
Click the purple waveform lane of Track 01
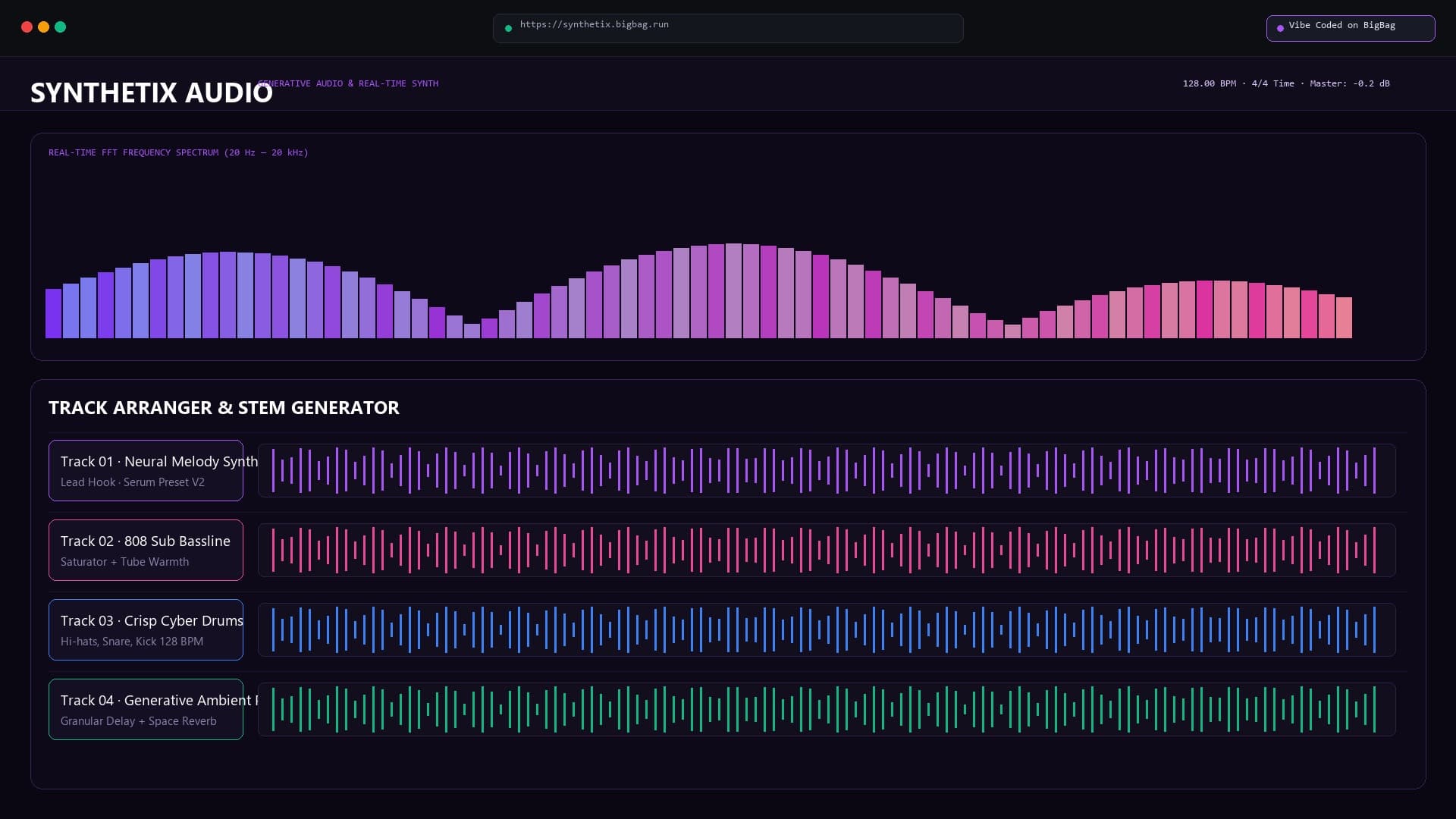827,470
